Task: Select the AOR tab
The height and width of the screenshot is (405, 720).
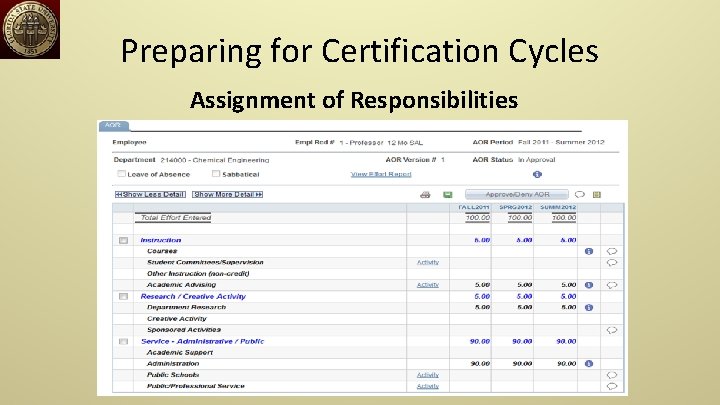Action: click(113, 125)
